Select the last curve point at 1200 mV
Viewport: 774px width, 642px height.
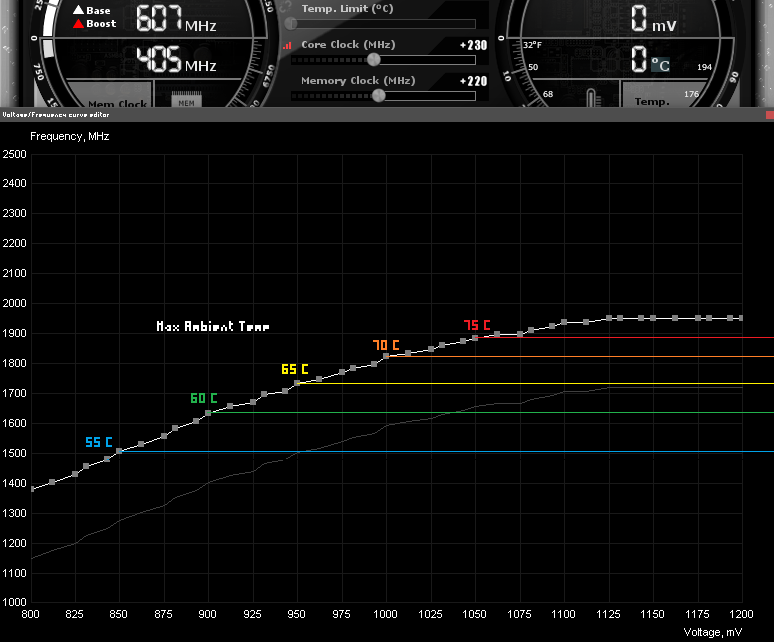[741, 318]
